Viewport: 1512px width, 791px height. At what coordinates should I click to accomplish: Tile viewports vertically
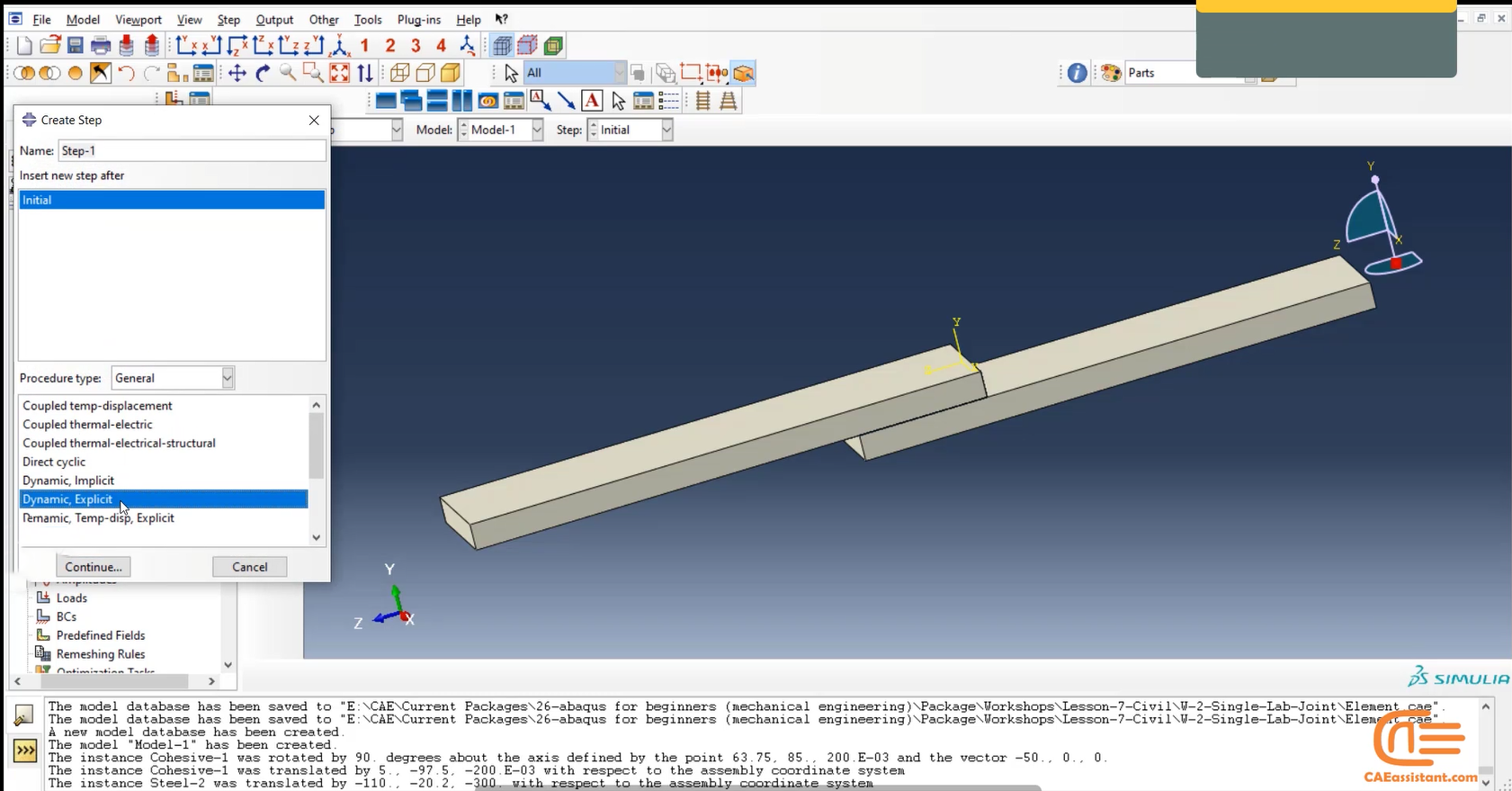click(462, 101)
